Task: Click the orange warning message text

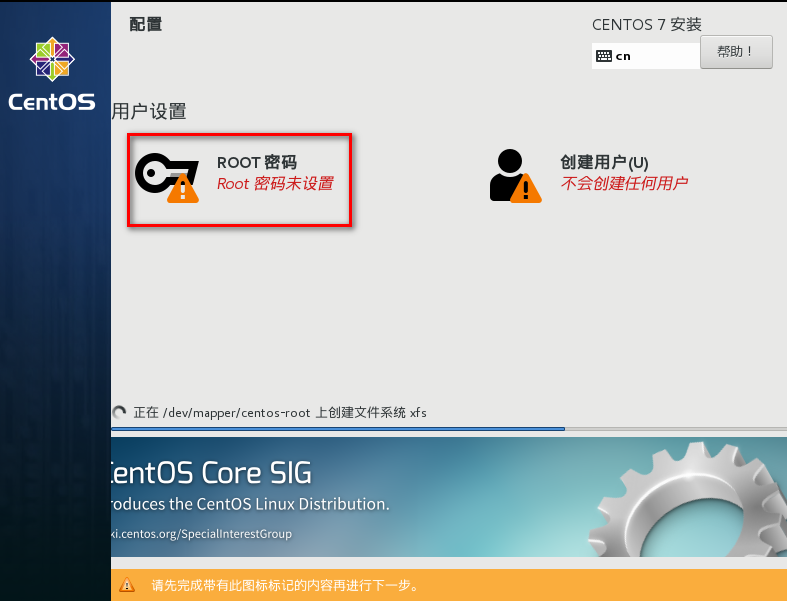Action: (284, 585)
